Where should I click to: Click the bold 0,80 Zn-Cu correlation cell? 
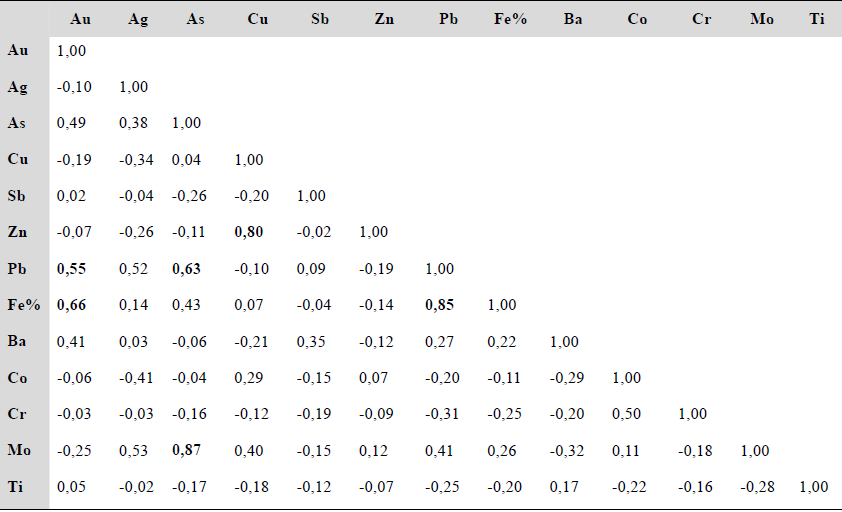click(x=250, y=232)
